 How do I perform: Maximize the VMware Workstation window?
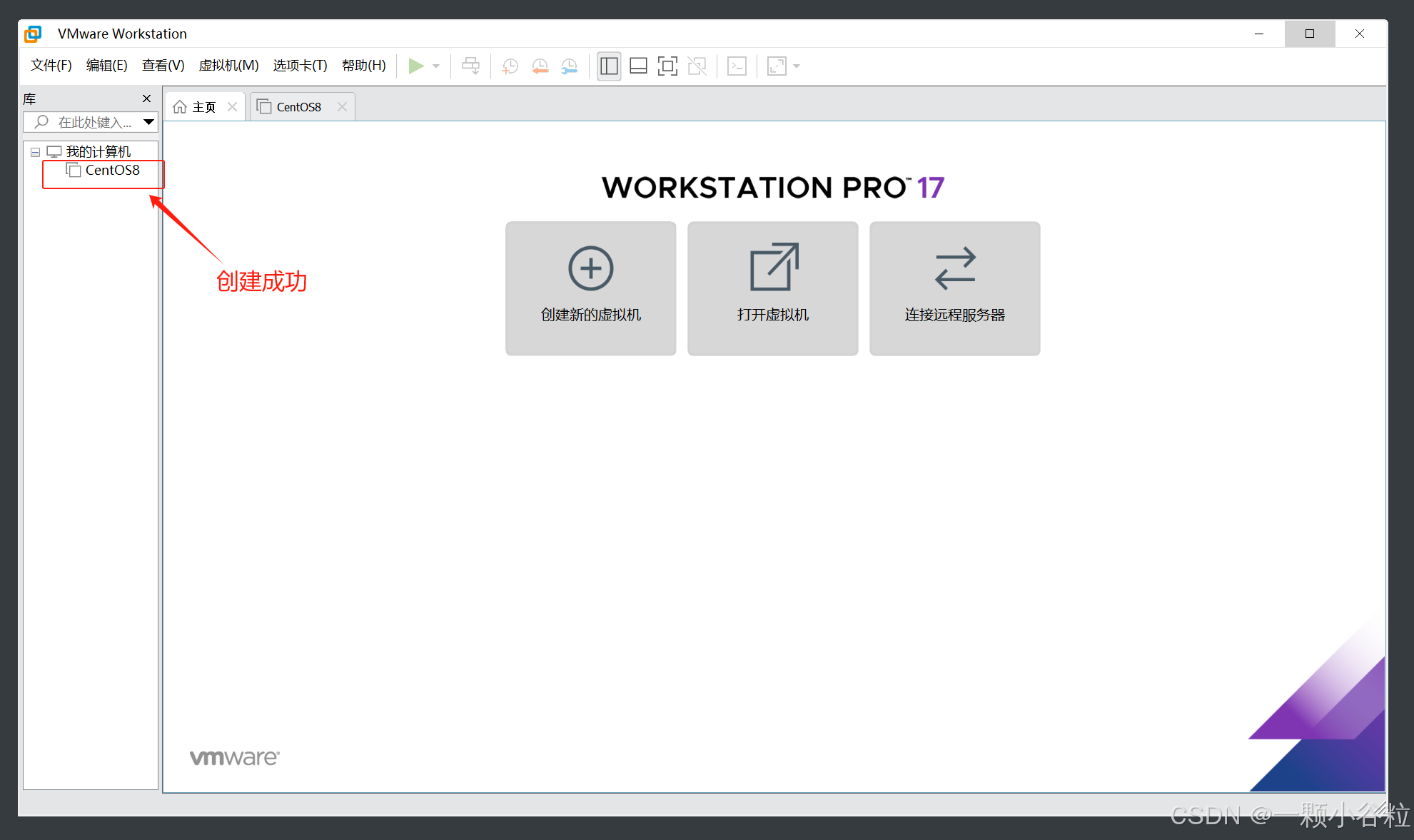1310,34
